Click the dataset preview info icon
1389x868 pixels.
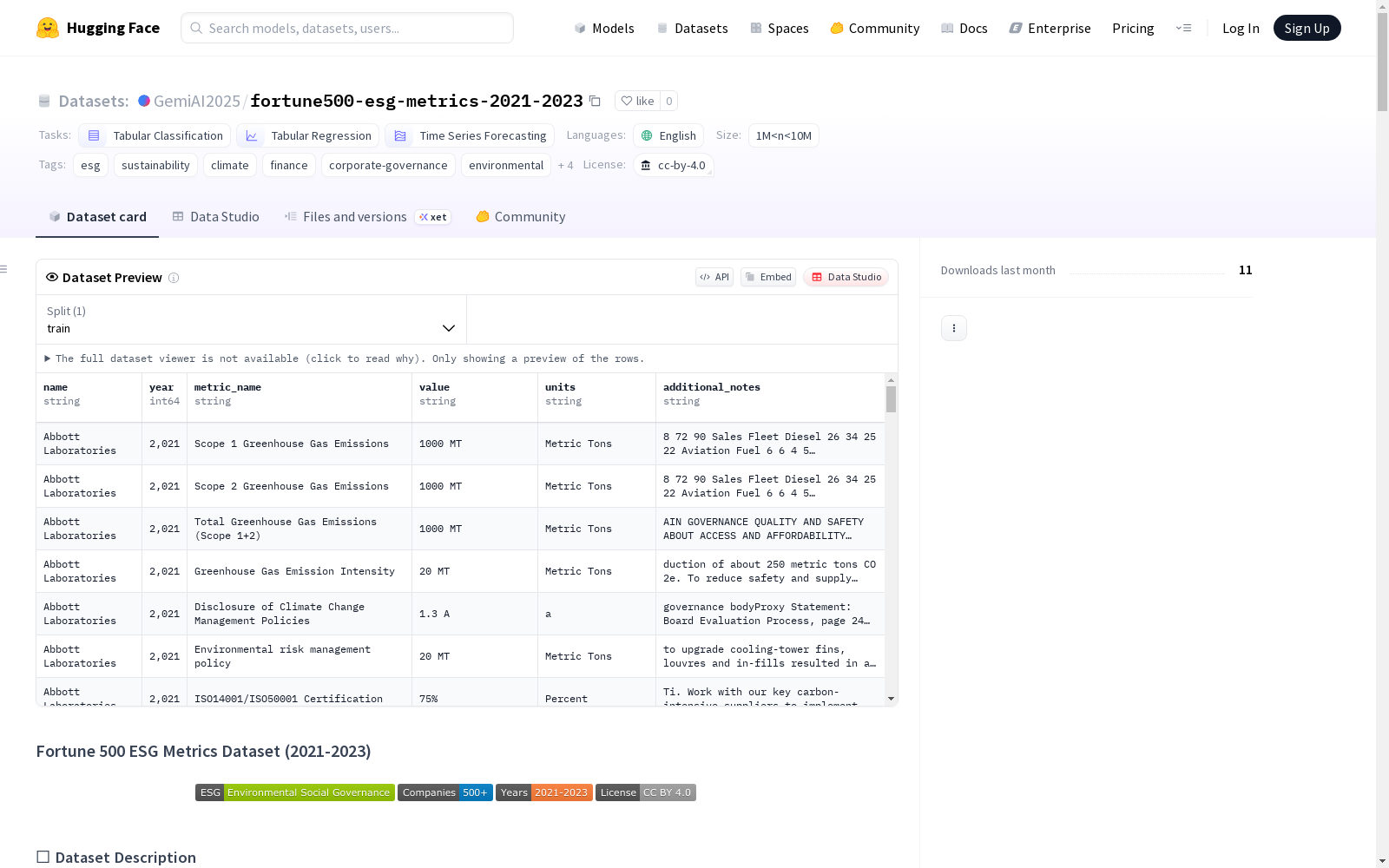pyautogui.click(x=174, y=278)
